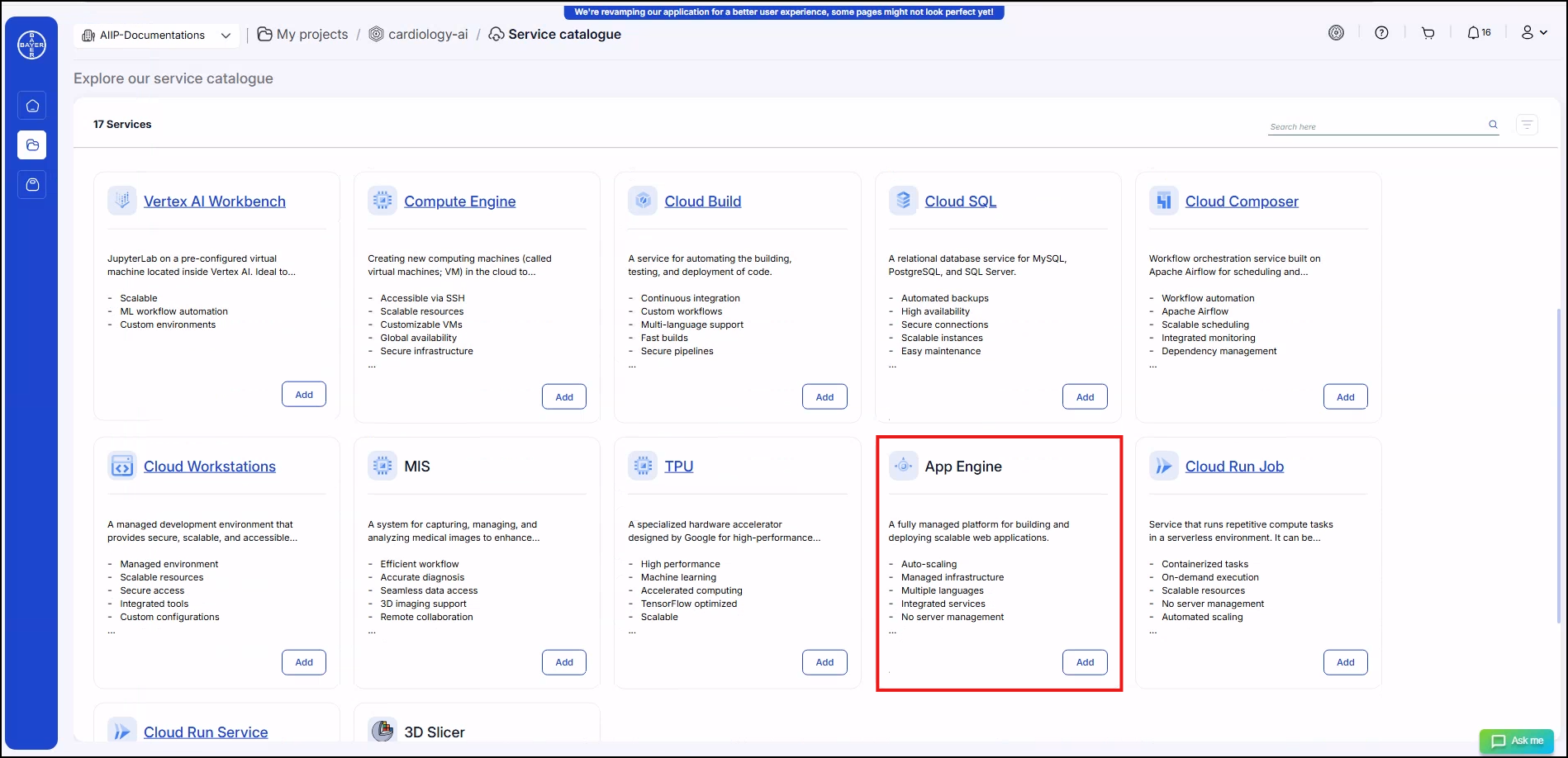Go to My projects breadcrumb
Image resolution: width=1568 pixels, height=758 pixels.
(303, 35)
